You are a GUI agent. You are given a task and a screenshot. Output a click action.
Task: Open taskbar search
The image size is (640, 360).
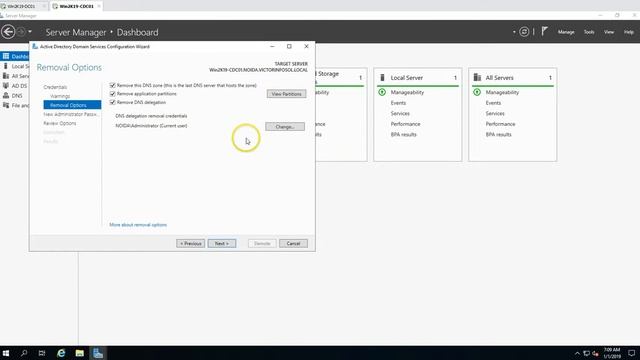(24, 353)
